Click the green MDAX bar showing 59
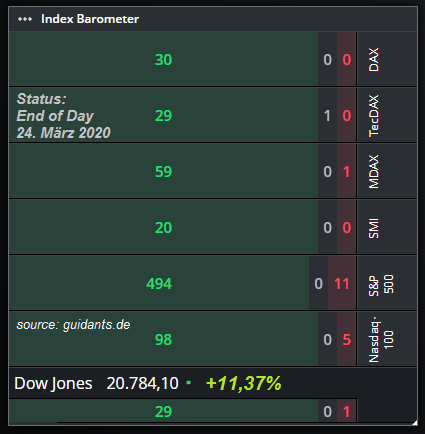Screen dimensions: 425x434 (x=163, y=171)
